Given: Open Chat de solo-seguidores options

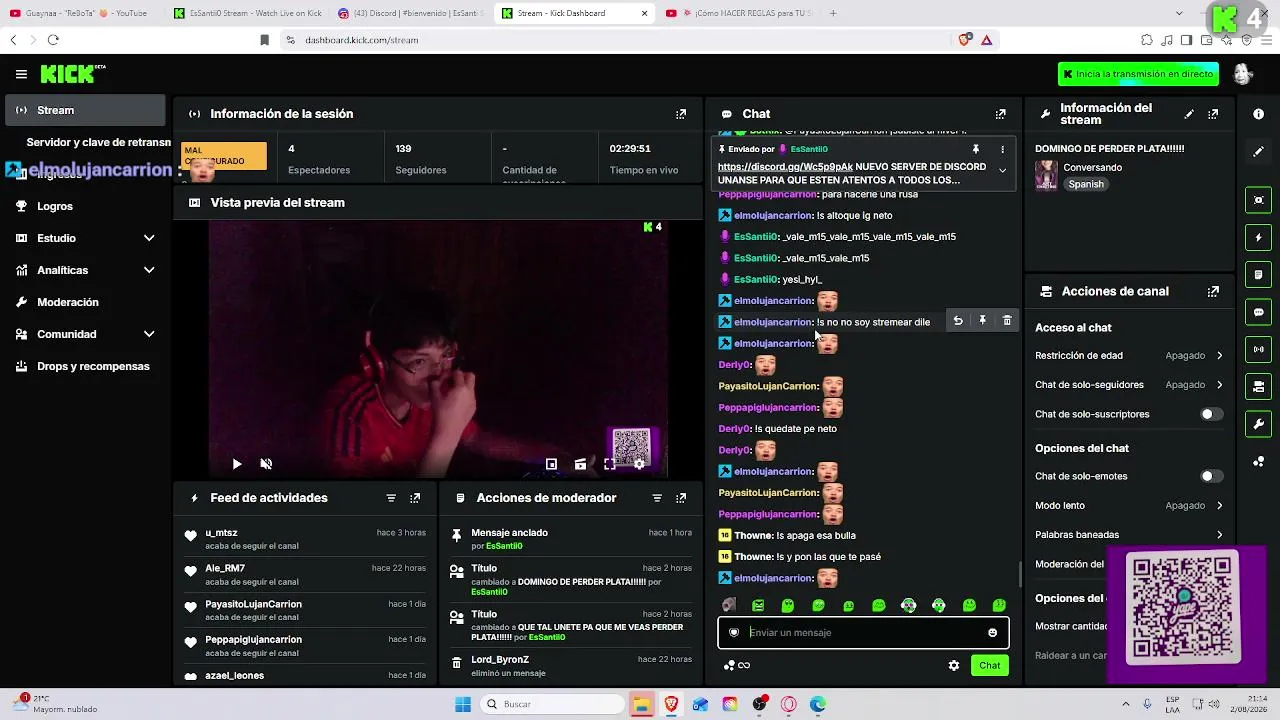Looking at the screenshot, I should [1129, 385].
